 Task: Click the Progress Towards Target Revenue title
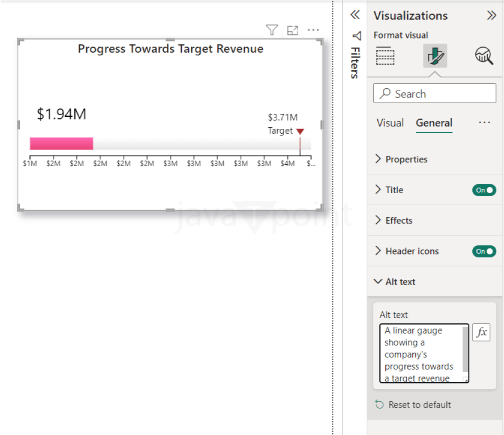171,49
